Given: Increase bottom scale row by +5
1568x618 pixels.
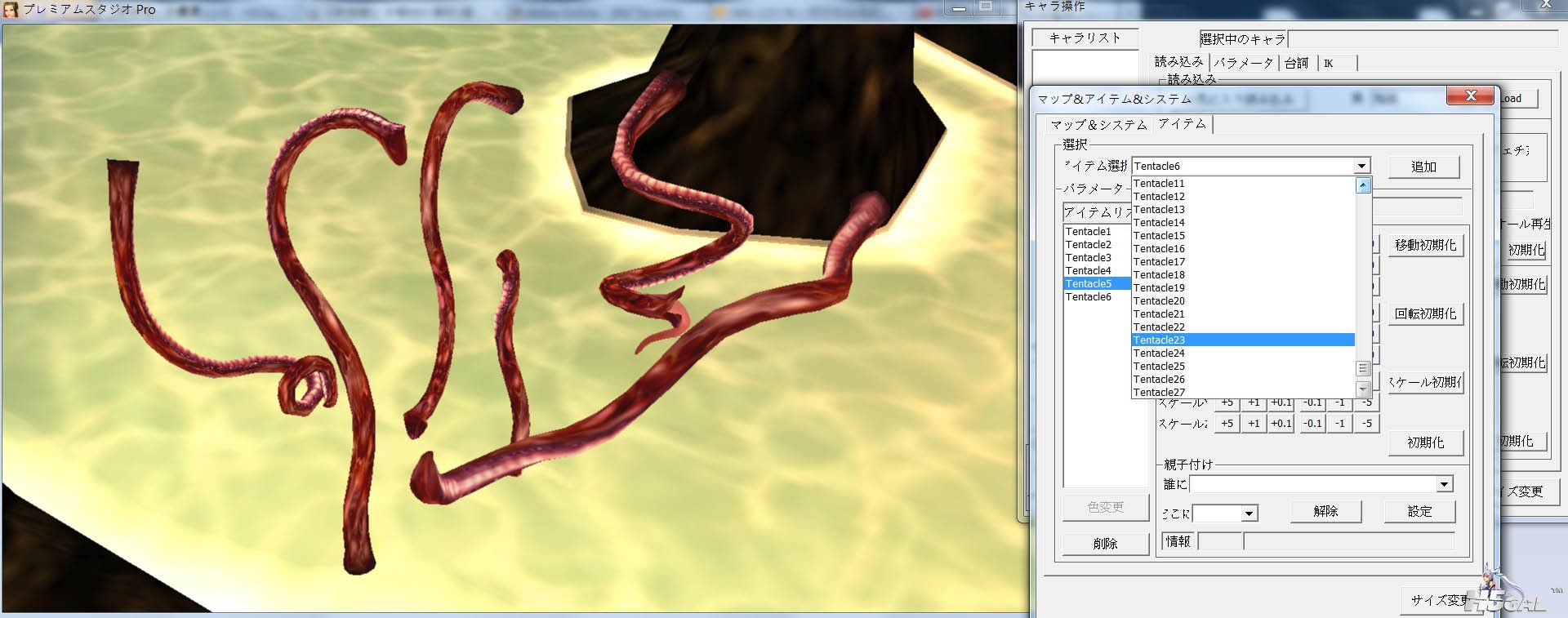Looking at the screenshot, I should point(1227,424).
